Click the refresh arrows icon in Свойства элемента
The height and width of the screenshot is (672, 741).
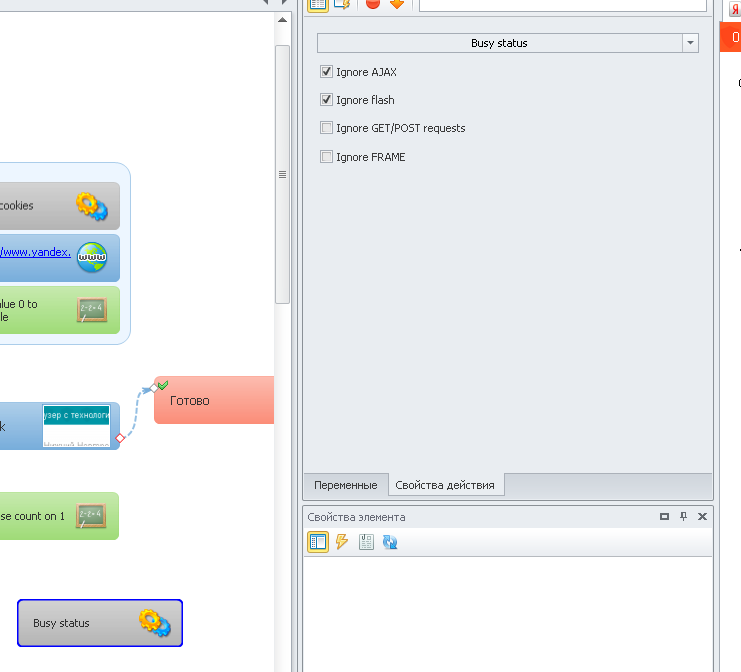(x=390, y=542)
